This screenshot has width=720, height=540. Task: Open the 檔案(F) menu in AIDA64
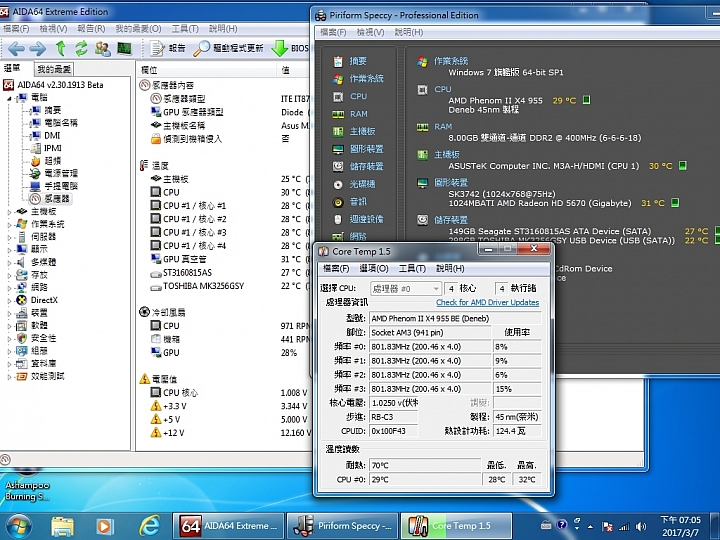pos(16,29)
